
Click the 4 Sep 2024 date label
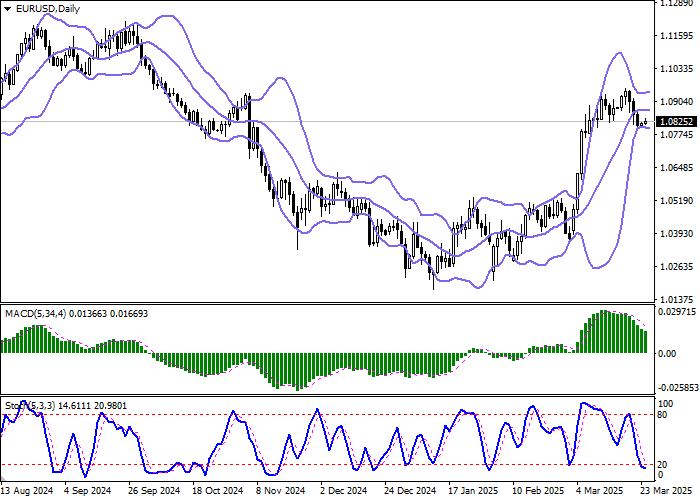86,492
